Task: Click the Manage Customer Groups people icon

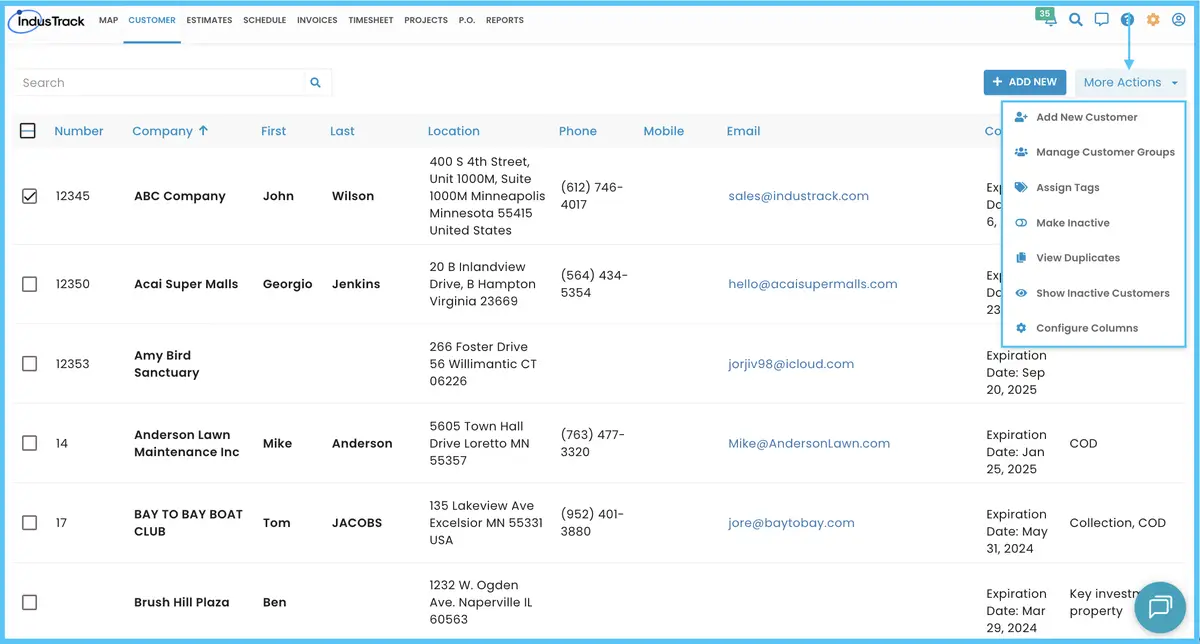Action: (x=1021, y=152)
